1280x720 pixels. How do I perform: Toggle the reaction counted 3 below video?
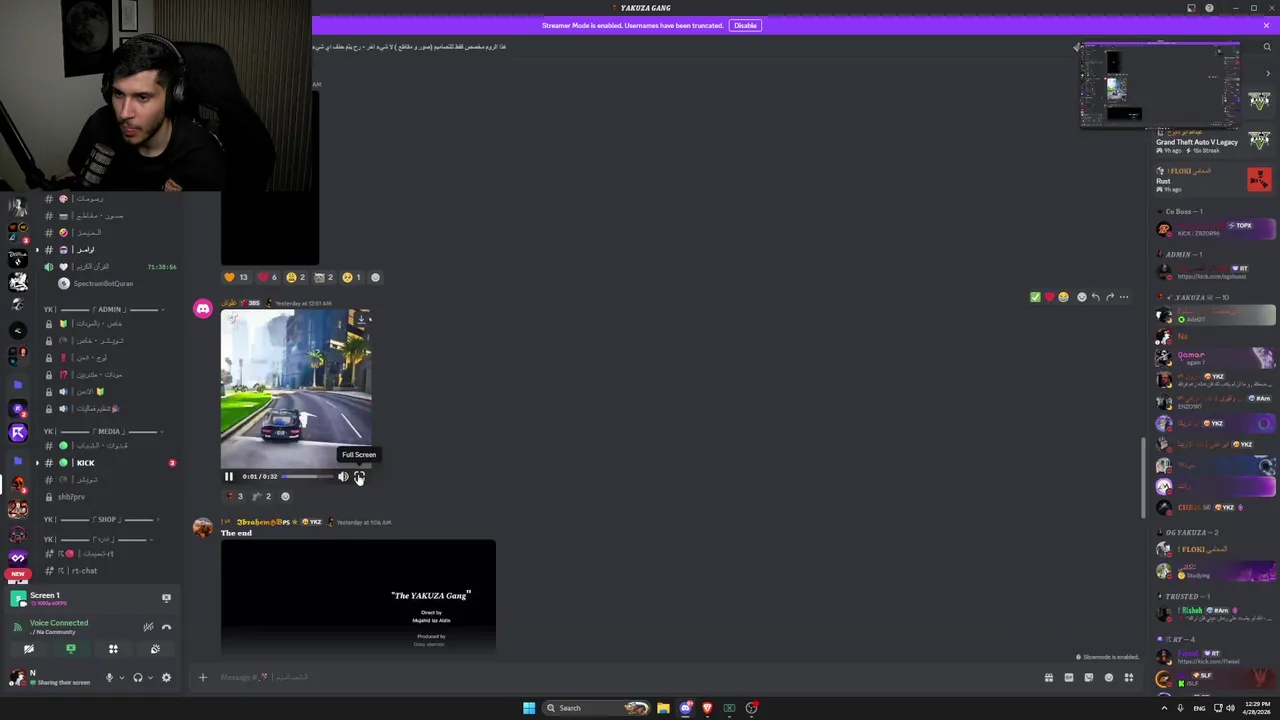tap(234, 496)
